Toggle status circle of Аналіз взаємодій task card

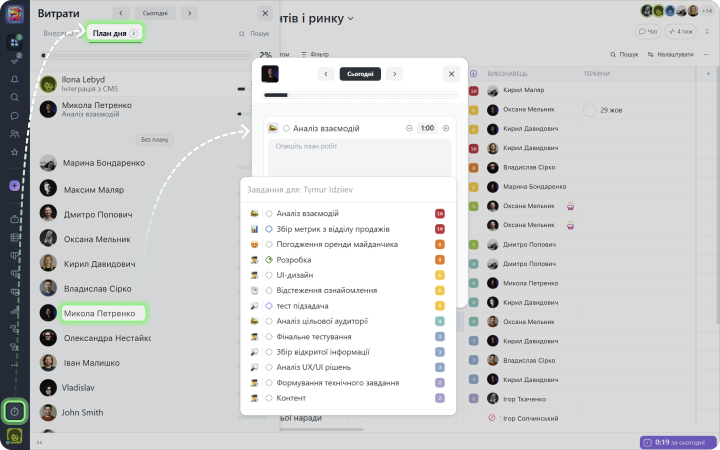tap(286, 128)
